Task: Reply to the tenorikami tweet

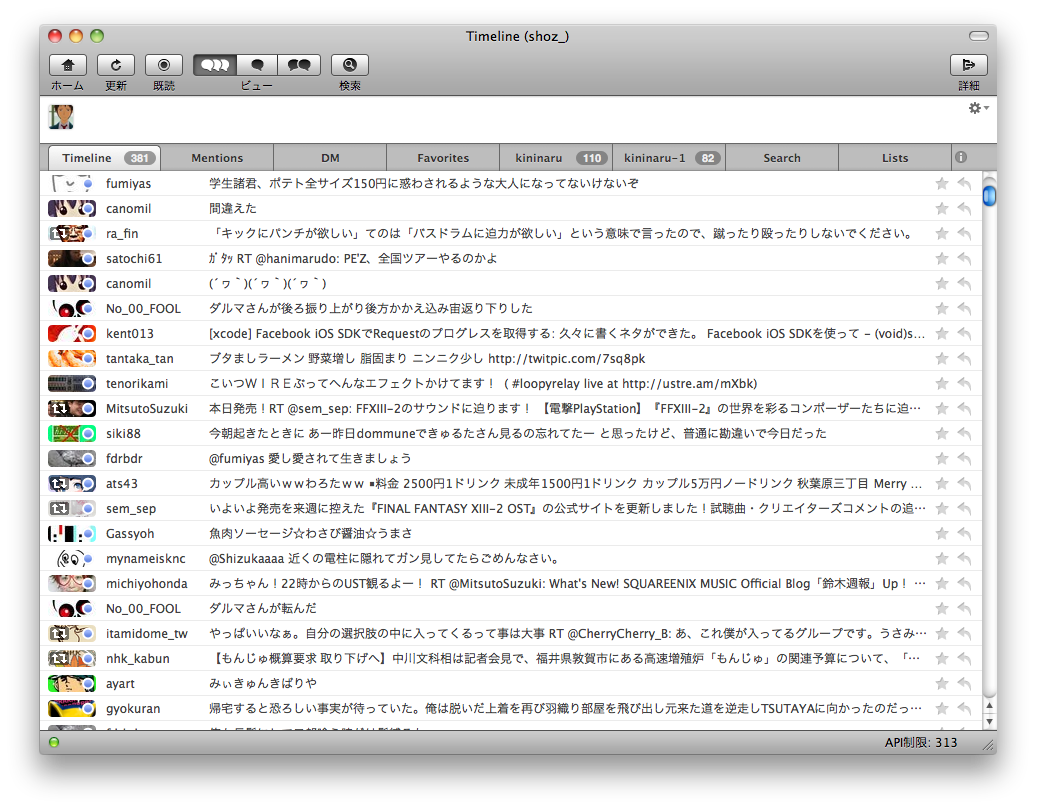Action: click(965, 384)
